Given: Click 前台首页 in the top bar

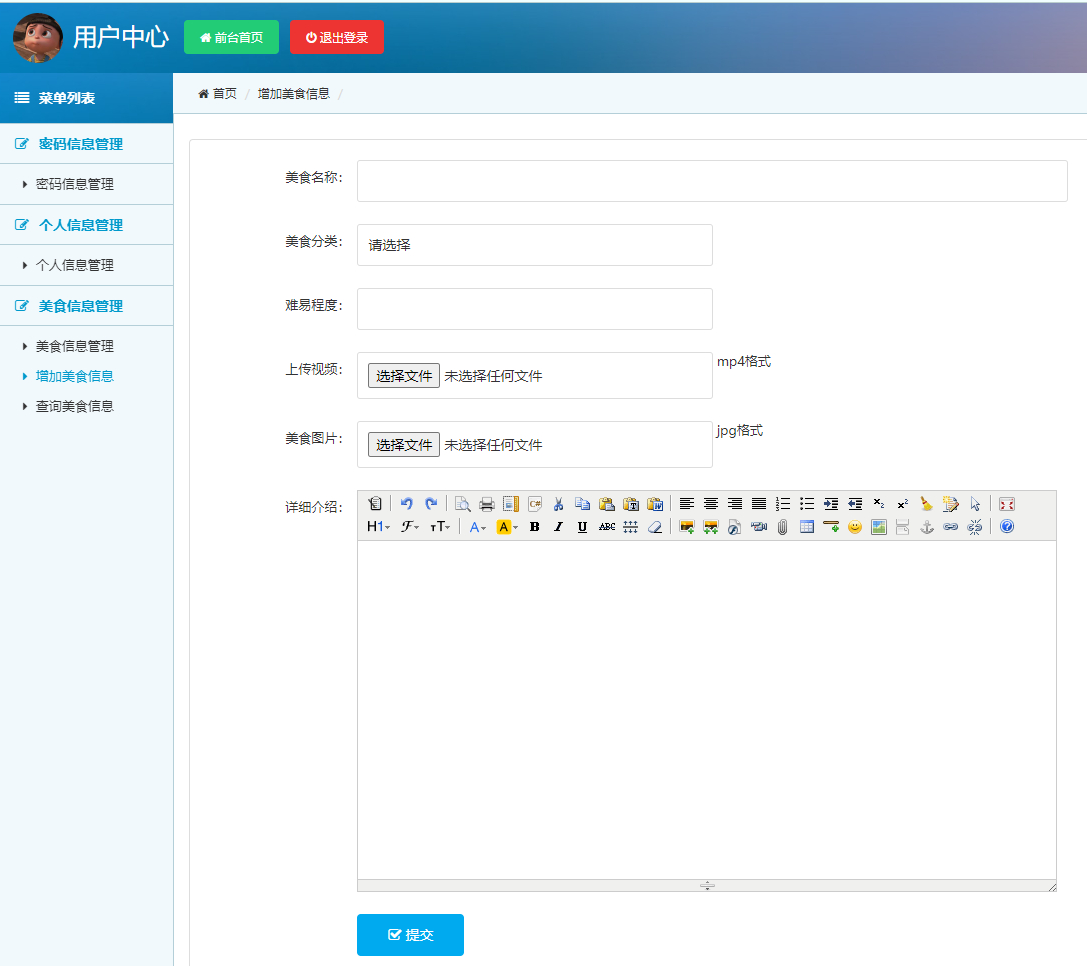Looking at the screenshot, I should pos(231,36).
